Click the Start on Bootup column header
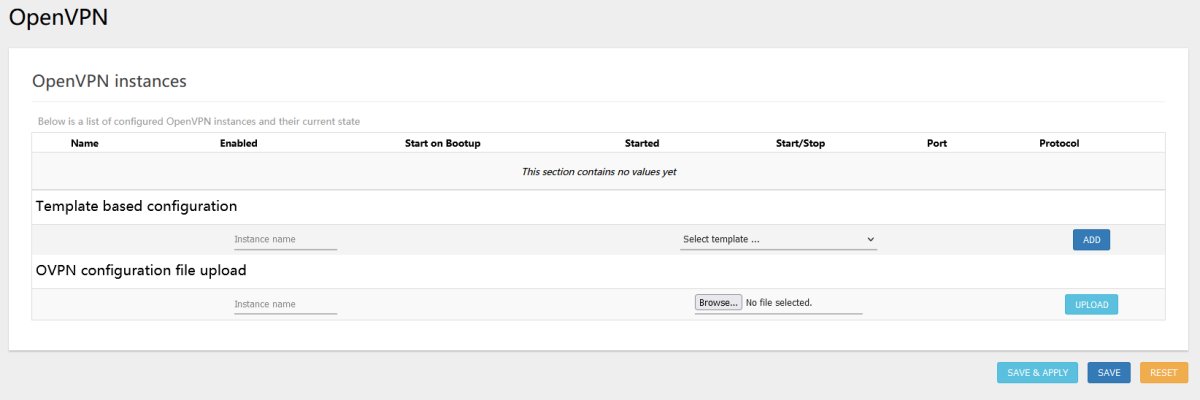Viewport: 1200px width, 400px height. [443, 143]
